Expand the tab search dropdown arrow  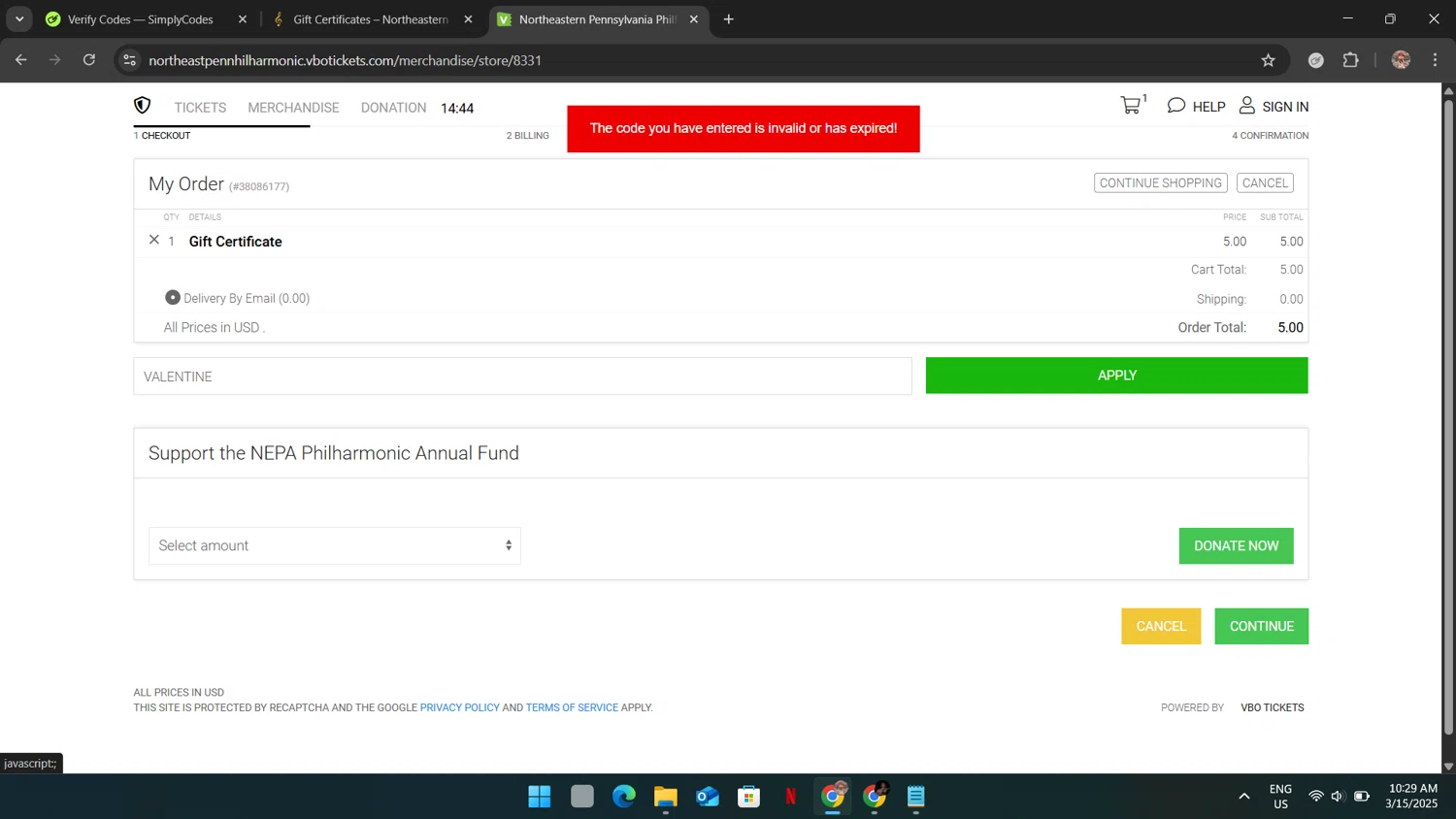pos(19,19)
